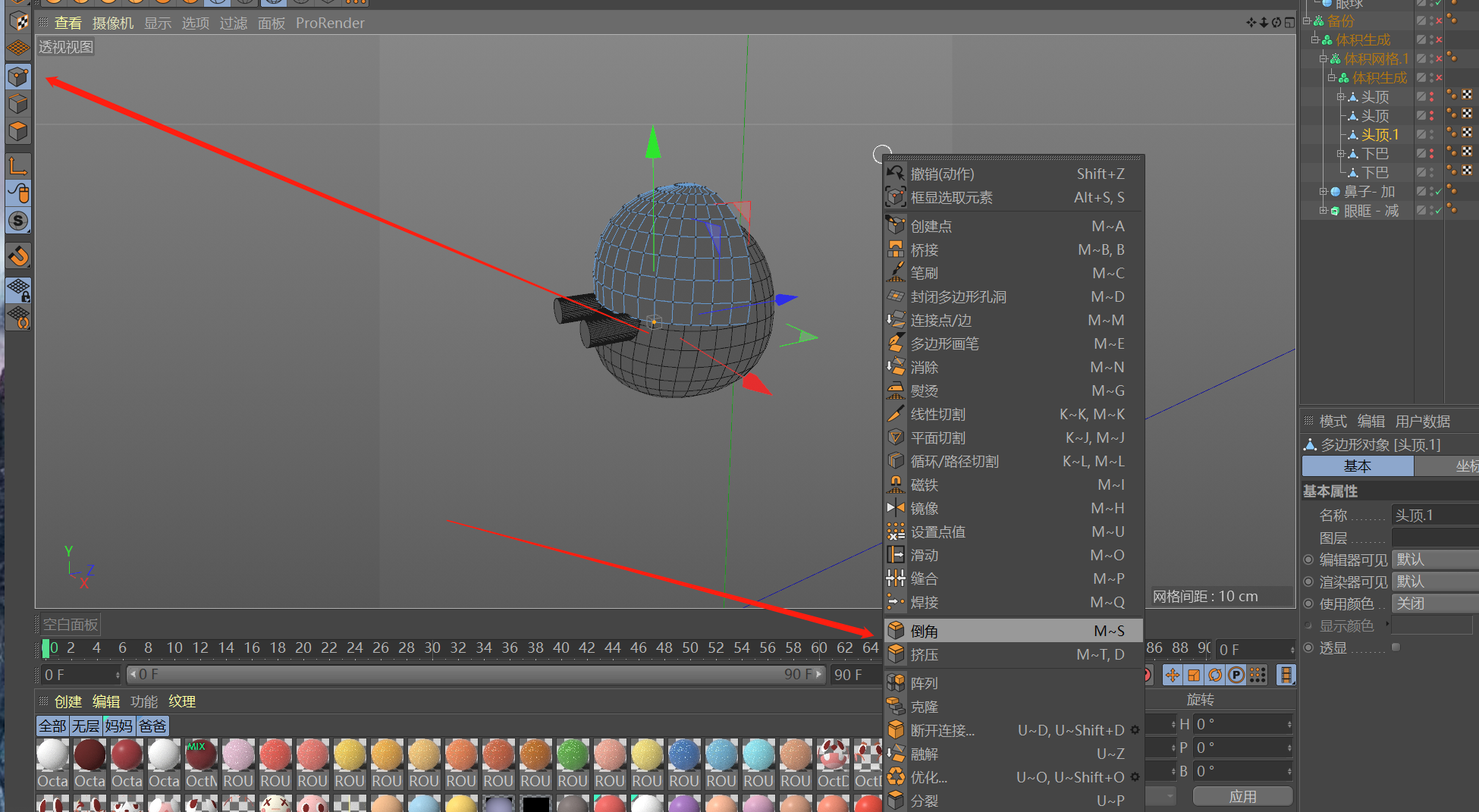Click settings gear beside 断开连接 menu item
The width and height of the screenshot is (1479, 812).
(x=1135, y=730)
